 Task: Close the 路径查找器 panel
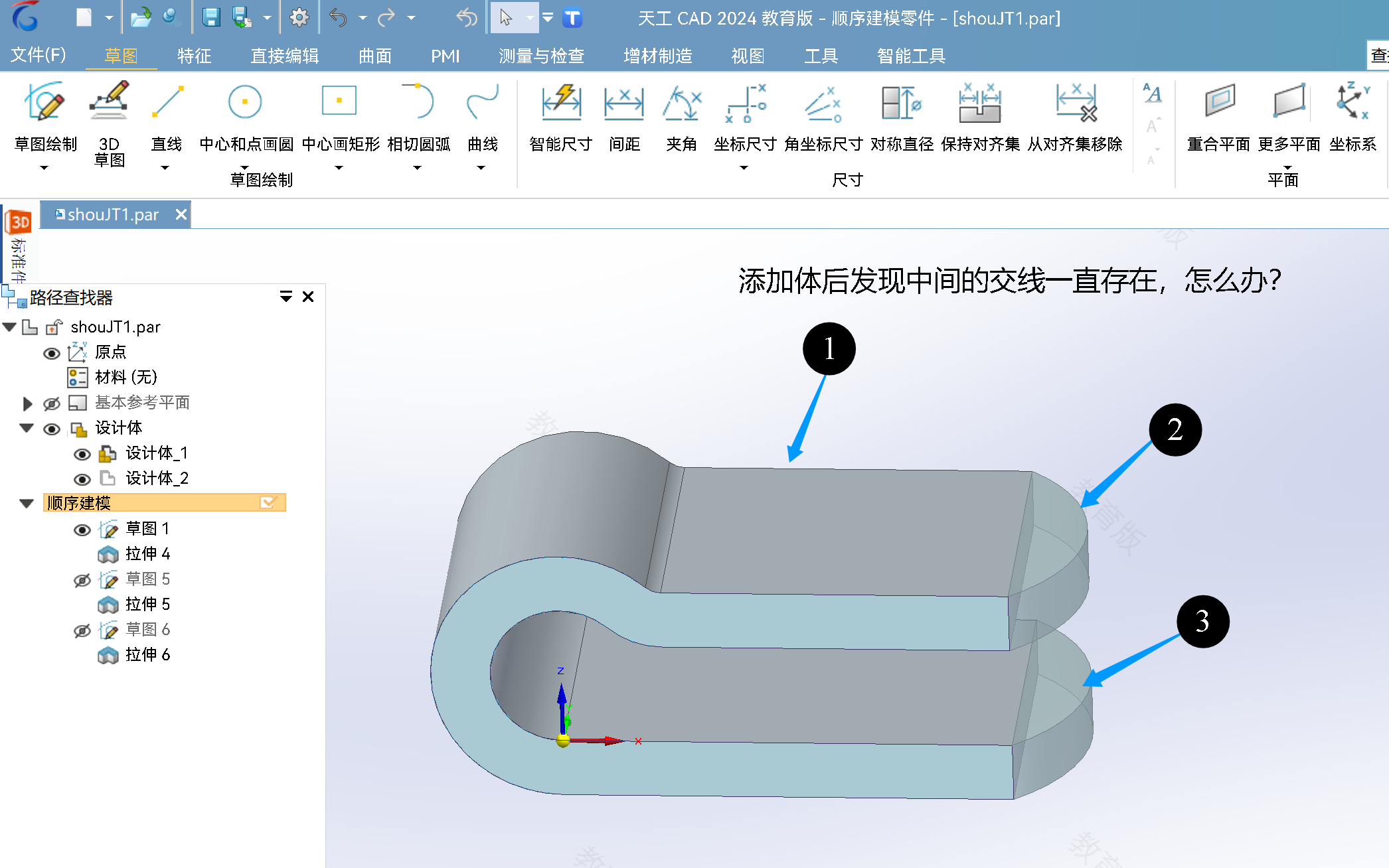[x=308, y=297]
